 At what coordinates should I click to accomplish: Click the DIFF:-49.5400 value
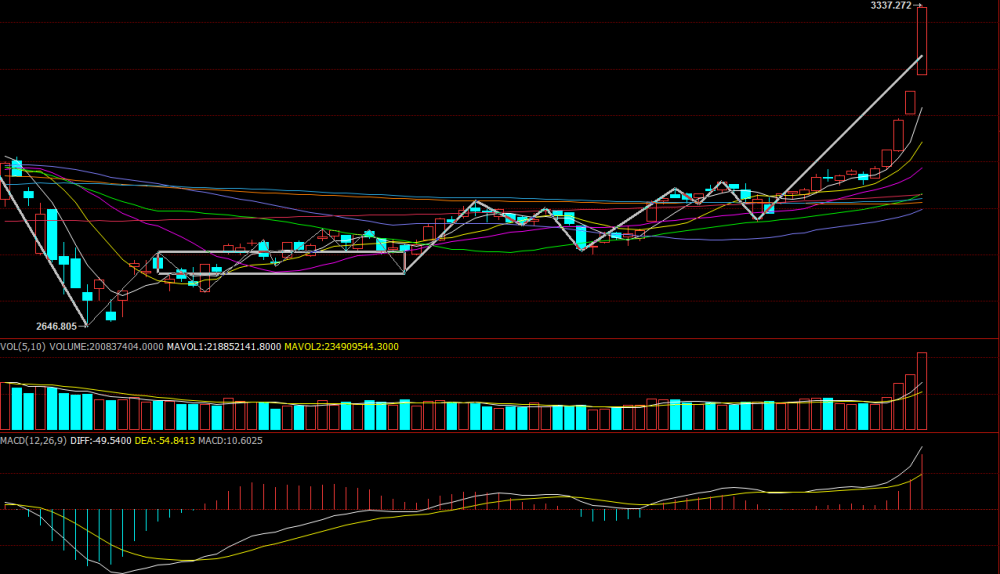(101, 440)
